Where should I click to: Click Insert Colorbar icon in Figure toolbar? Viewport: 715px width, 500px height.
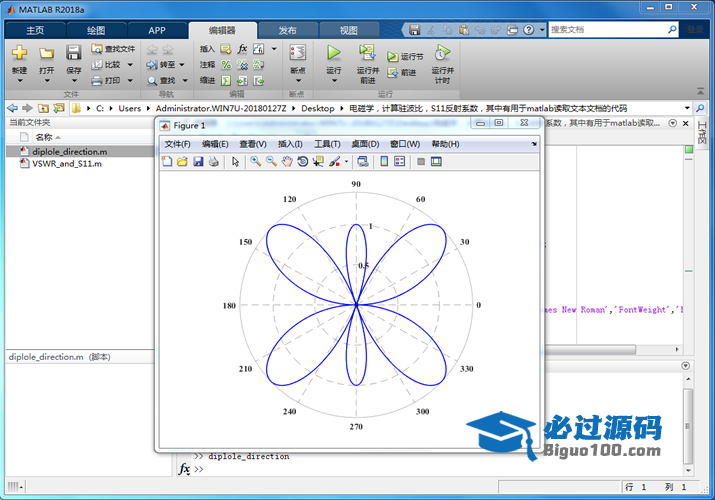[x=384, y=161]
